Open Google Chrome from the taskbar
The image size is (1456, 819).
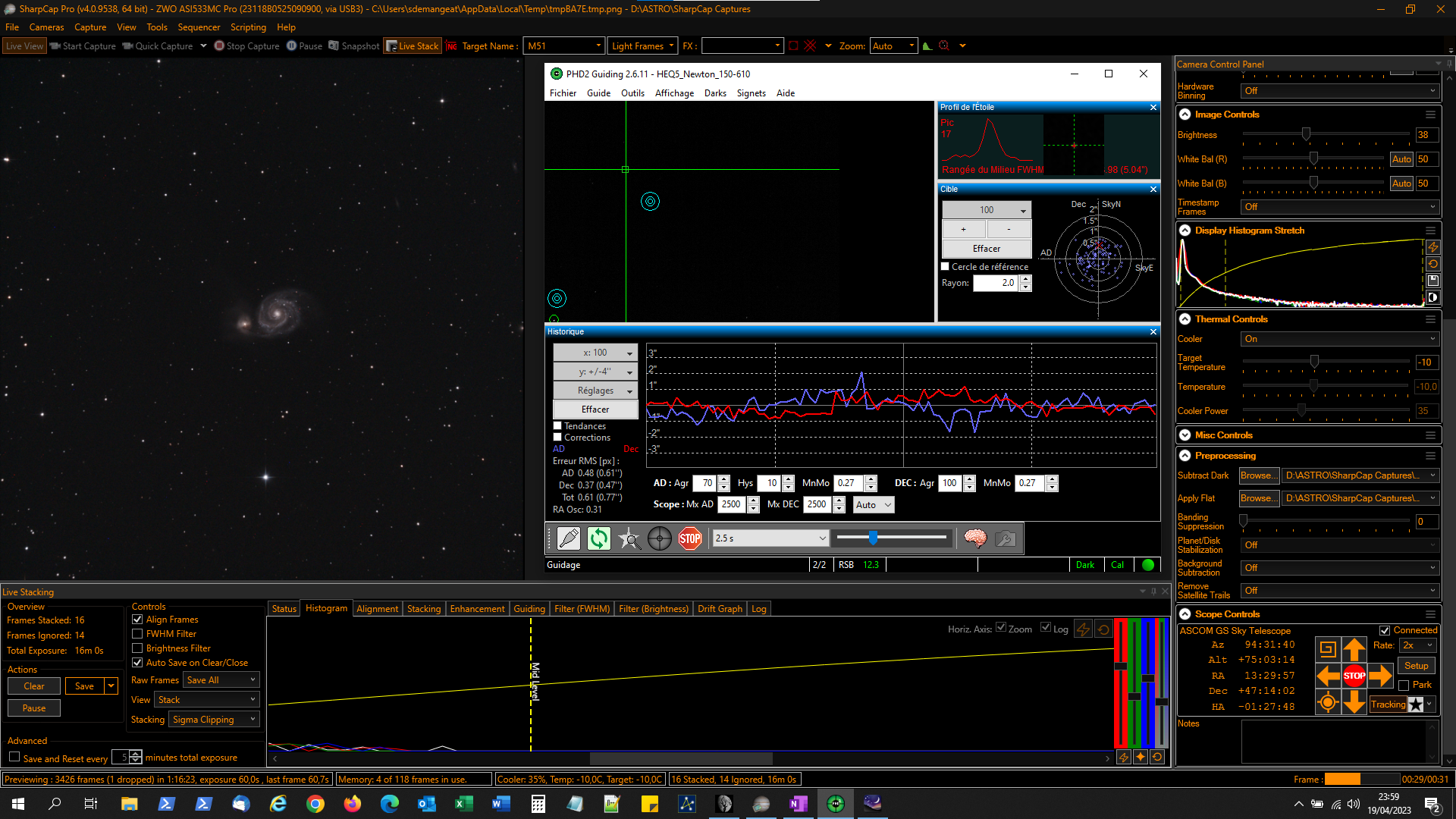(x=315, y=804)
